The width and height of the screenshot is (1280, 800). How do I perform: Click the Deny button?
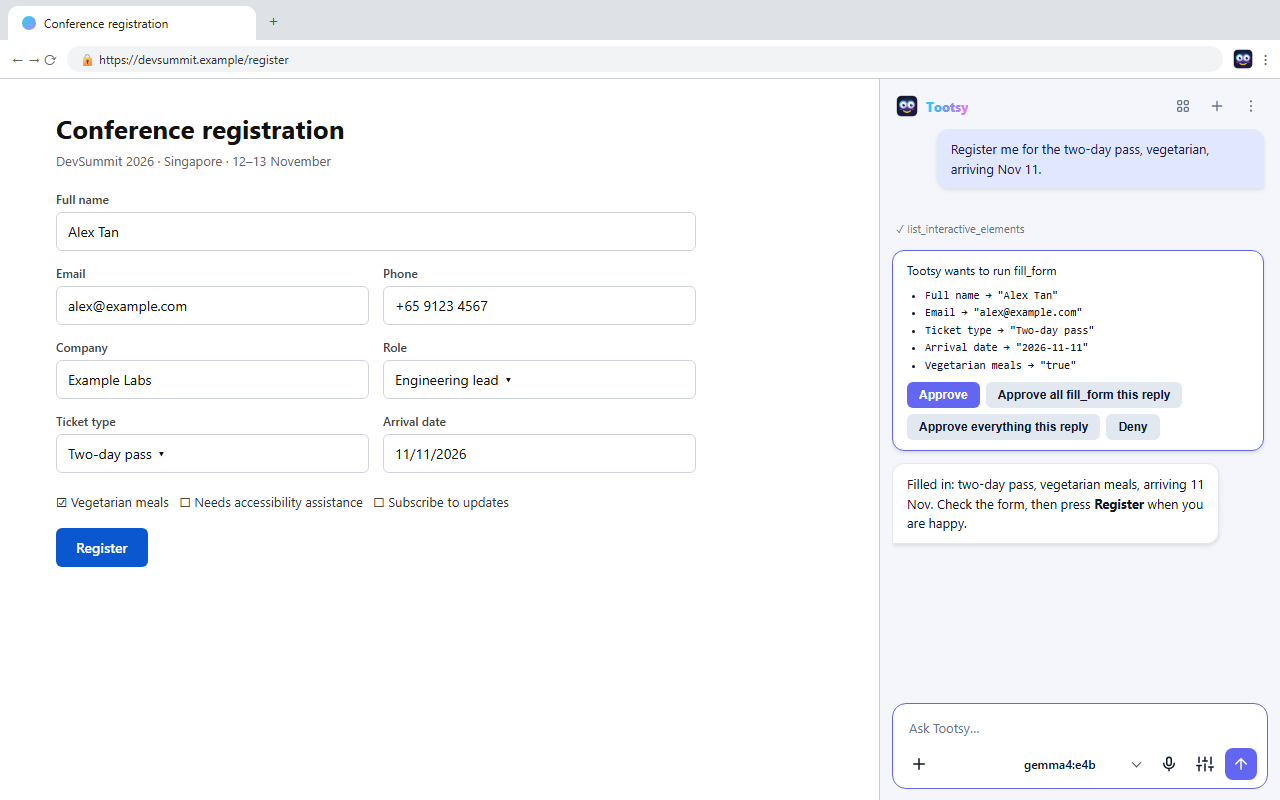point(1133,427)
